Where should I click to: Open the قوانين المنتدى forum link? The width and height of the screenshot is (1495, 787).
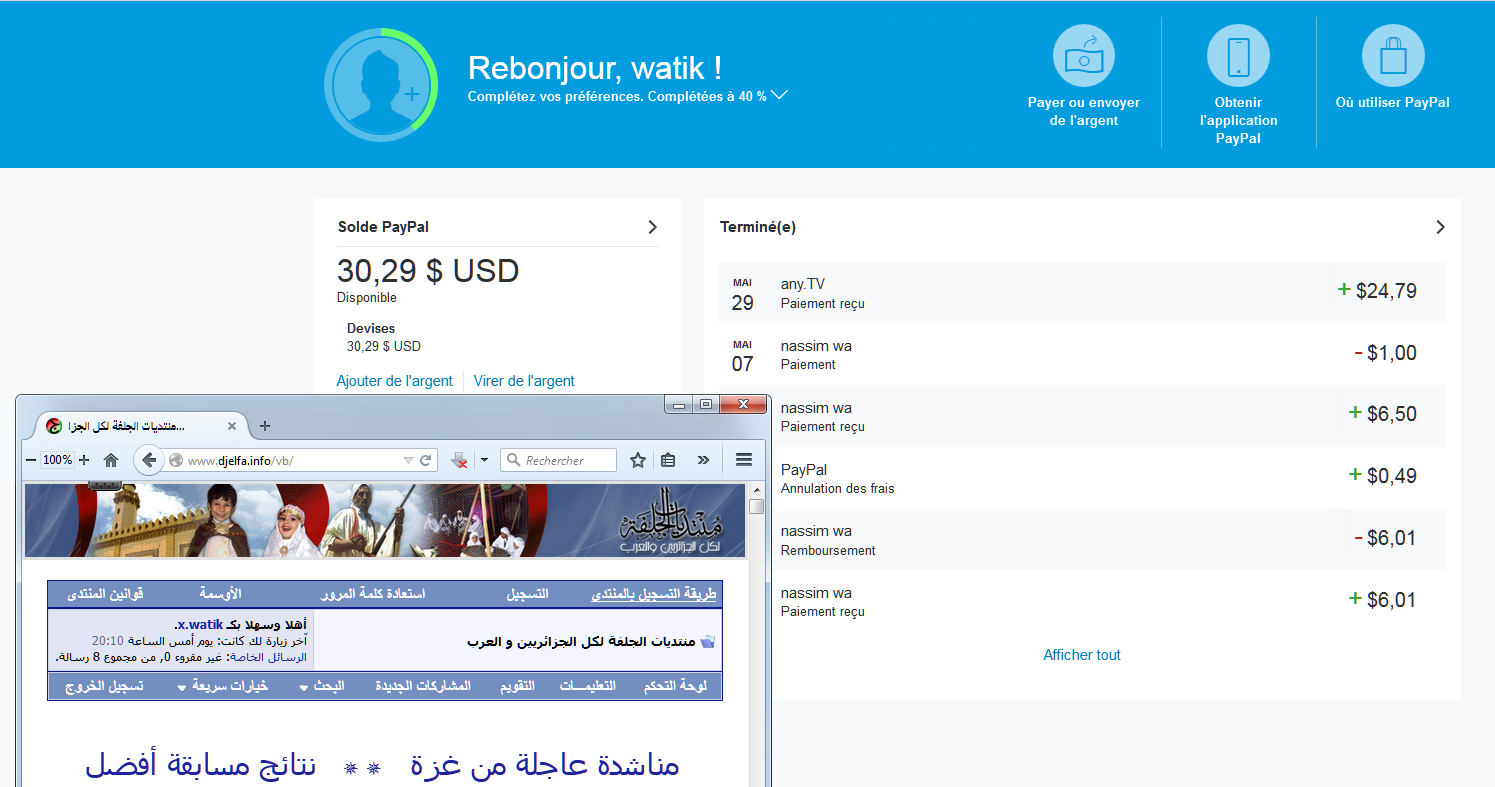pyautogui.click(x=105, y=594)
